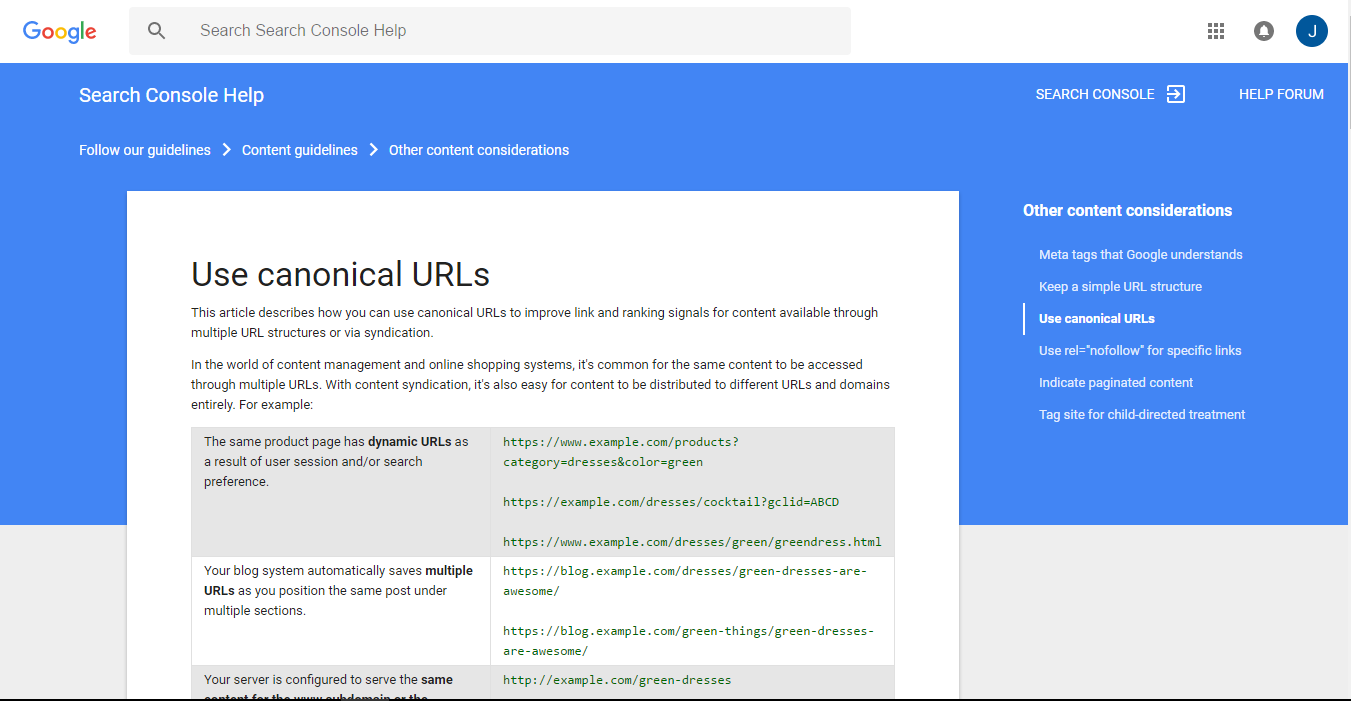Click the Google logo

pyautogui.click(x=60, y=31)
